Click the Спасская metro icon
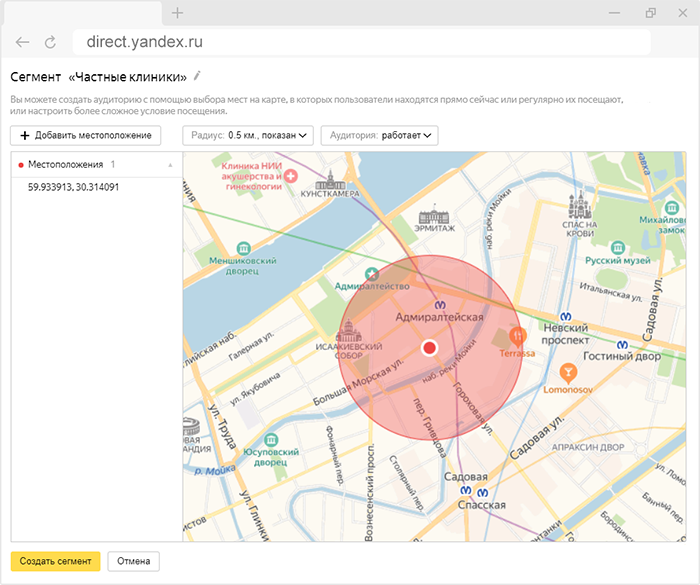Screen dimensions: 700x585 coord(483,493)
